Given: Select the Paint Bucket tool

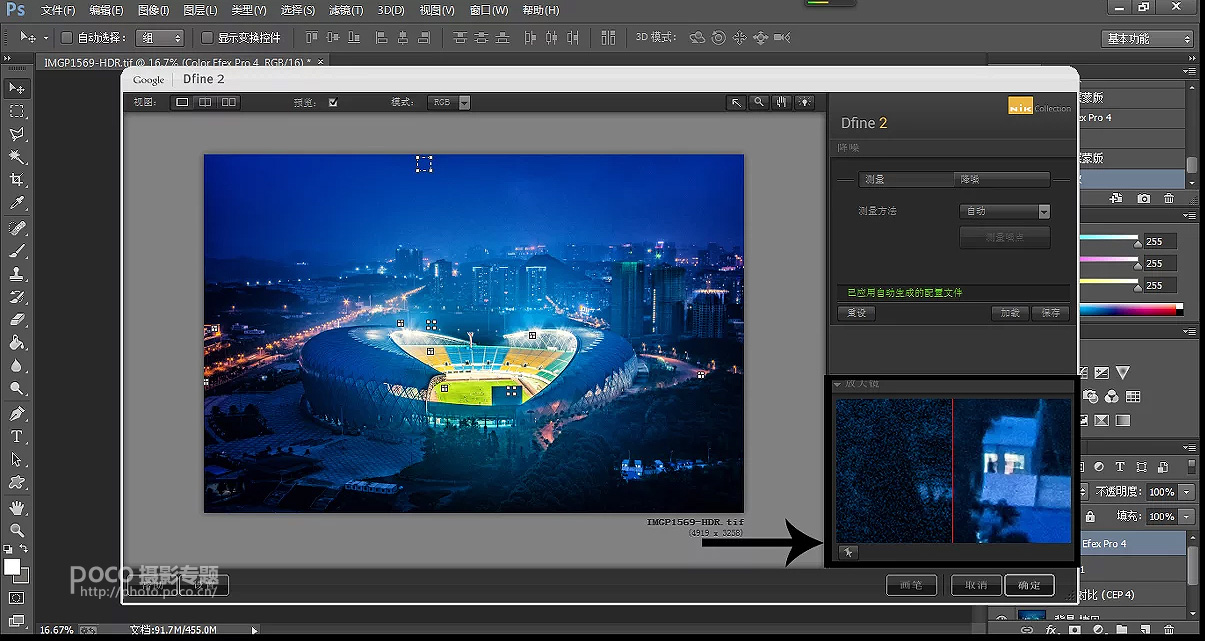Looking at the screenshot, I should [17, 343].
